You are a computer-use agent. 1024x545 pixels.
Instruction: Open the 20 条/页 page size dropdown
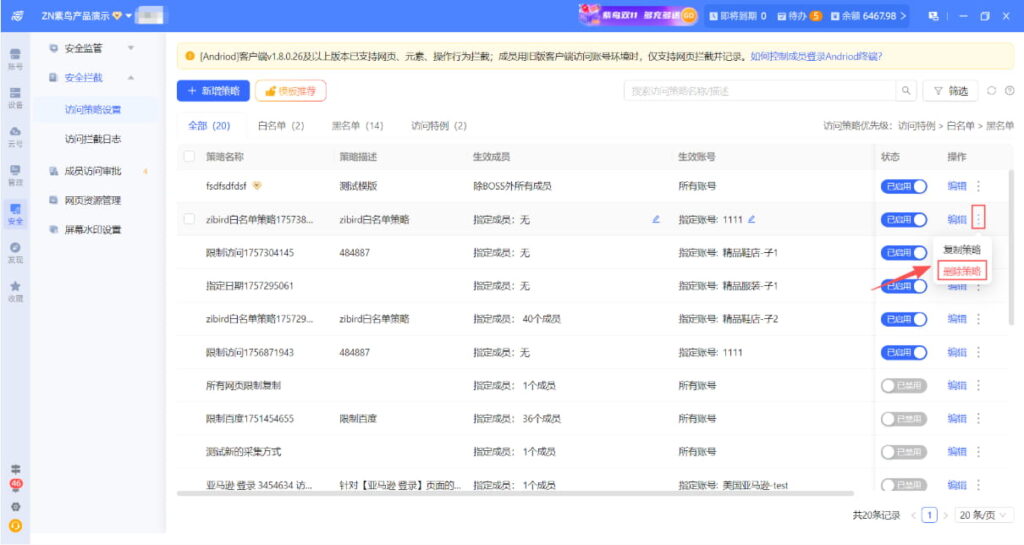[x=984, y=515]
